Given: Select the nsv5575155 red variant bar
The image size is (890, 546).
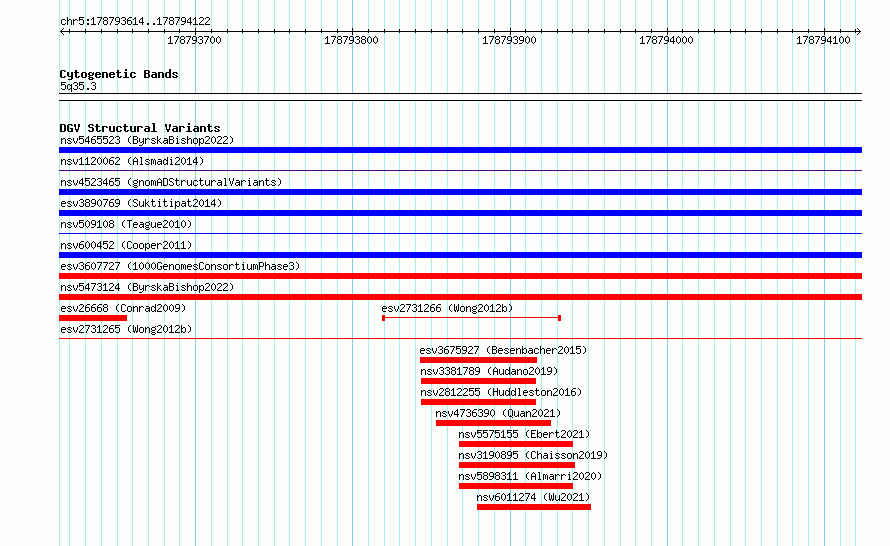Looking at the screenshot, I should (x=516, y=444).
